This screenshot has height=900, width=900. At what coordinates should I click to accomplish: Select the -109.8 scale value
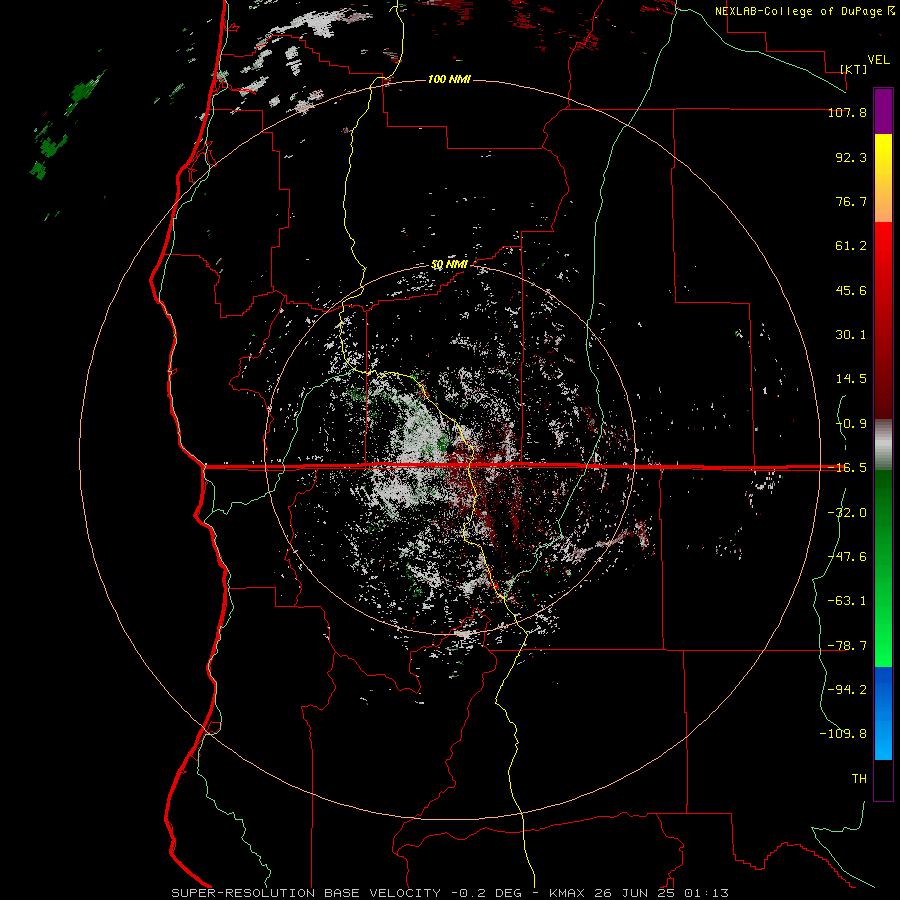pyautogui.click(x=843, y=734)
